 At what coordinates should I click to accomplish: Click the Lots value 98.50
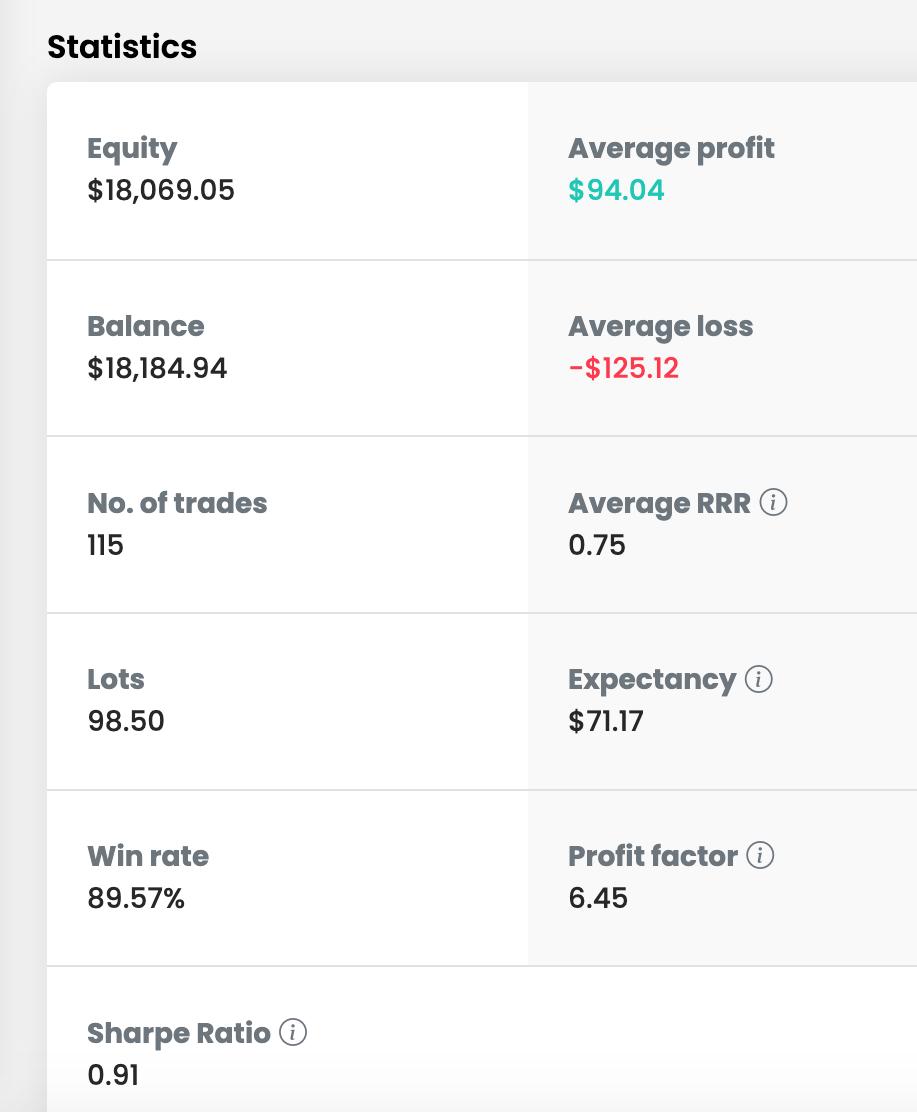coord(126,721)
